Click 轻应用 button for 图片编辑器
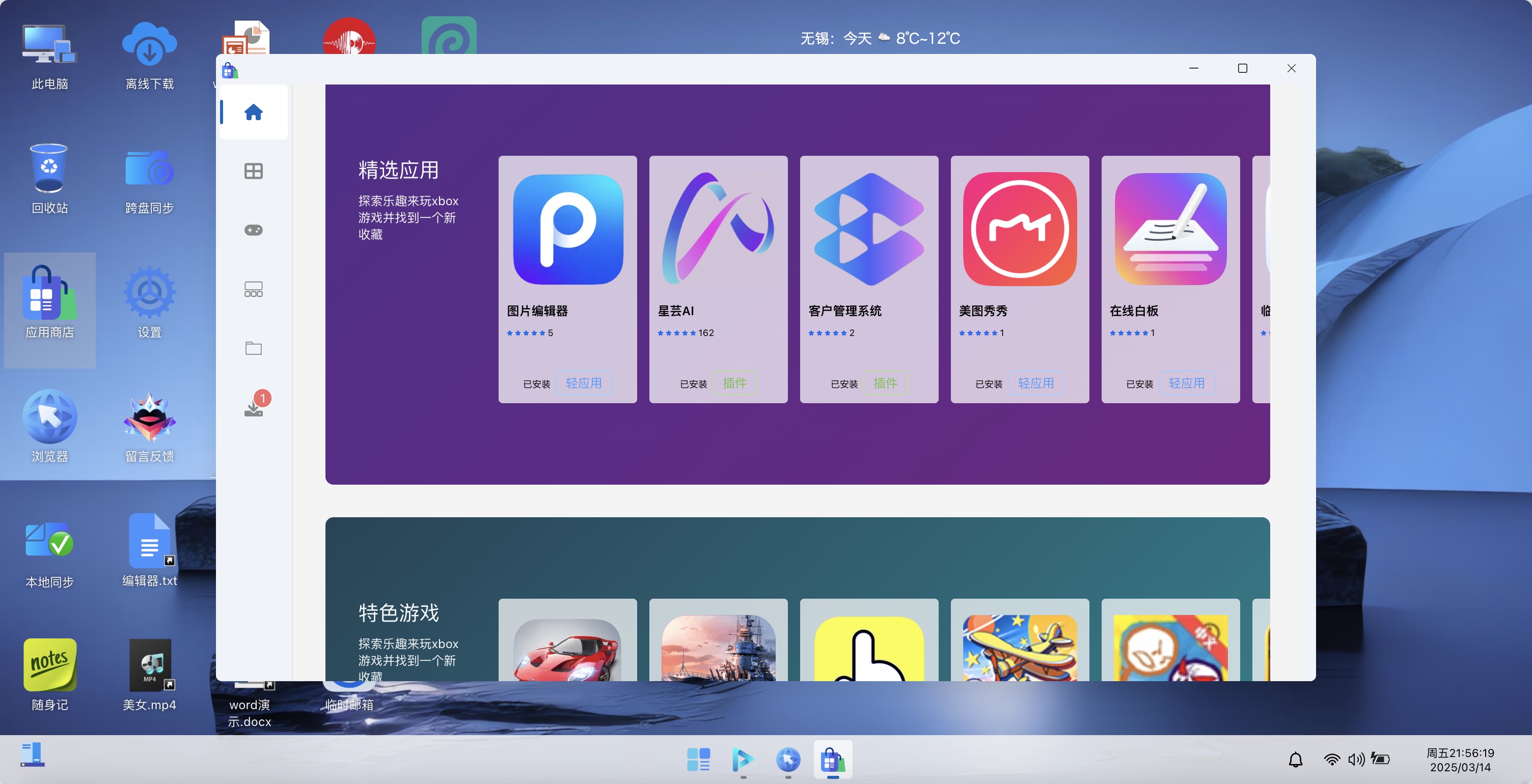Viewport: 1532px width, 784px height. coord(584,383)
